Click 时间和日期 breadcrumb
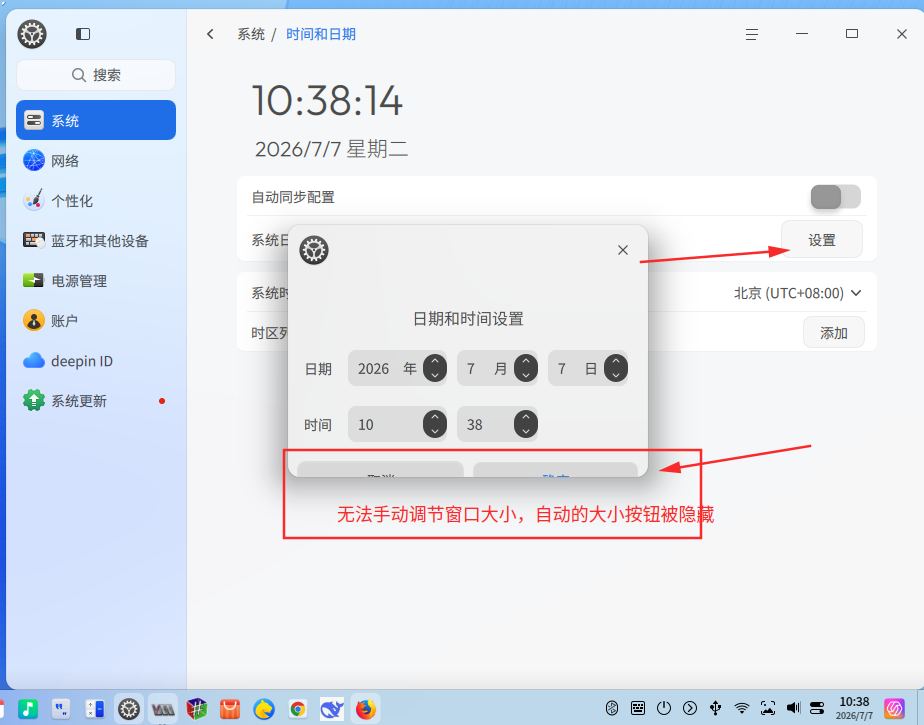Viewport: 924px width, 725px height. [x=321, y=34]
